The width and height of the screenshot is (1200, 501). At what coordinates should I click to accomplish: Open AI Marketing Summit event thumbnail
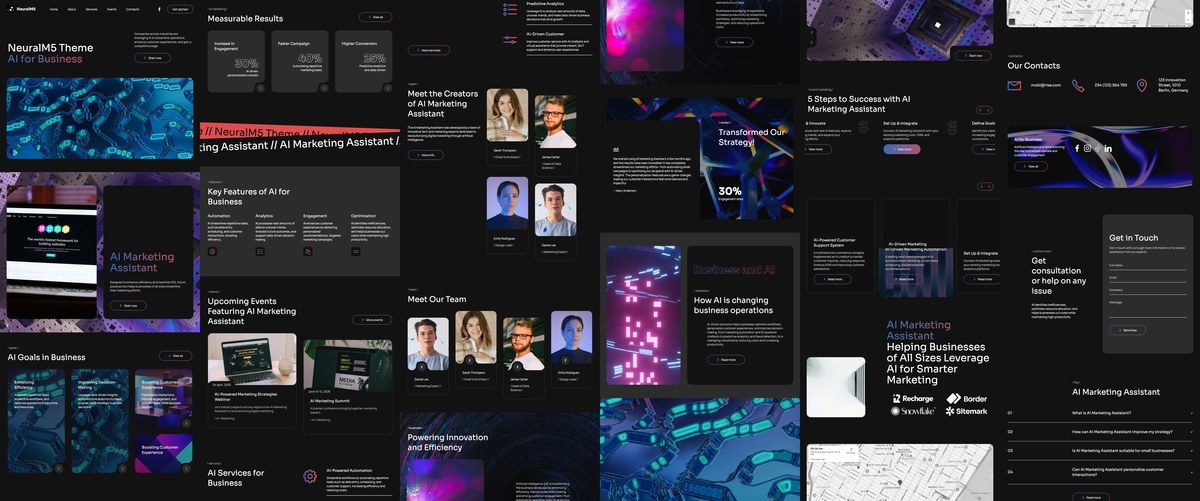coord(348,368)
